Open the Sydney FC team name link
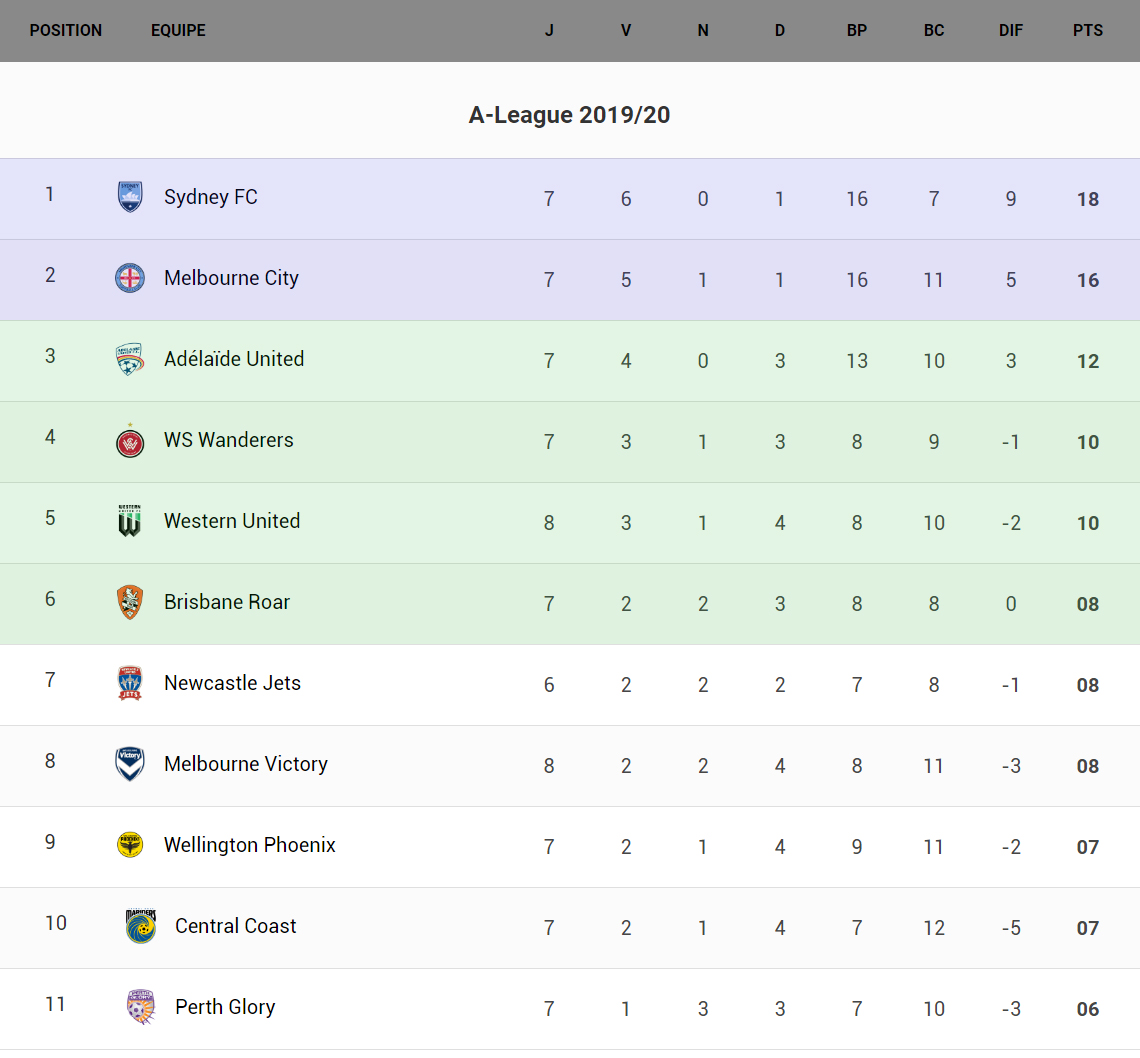The width and height of the screenshot is (1140, 1058). click(x=211, y=197)
